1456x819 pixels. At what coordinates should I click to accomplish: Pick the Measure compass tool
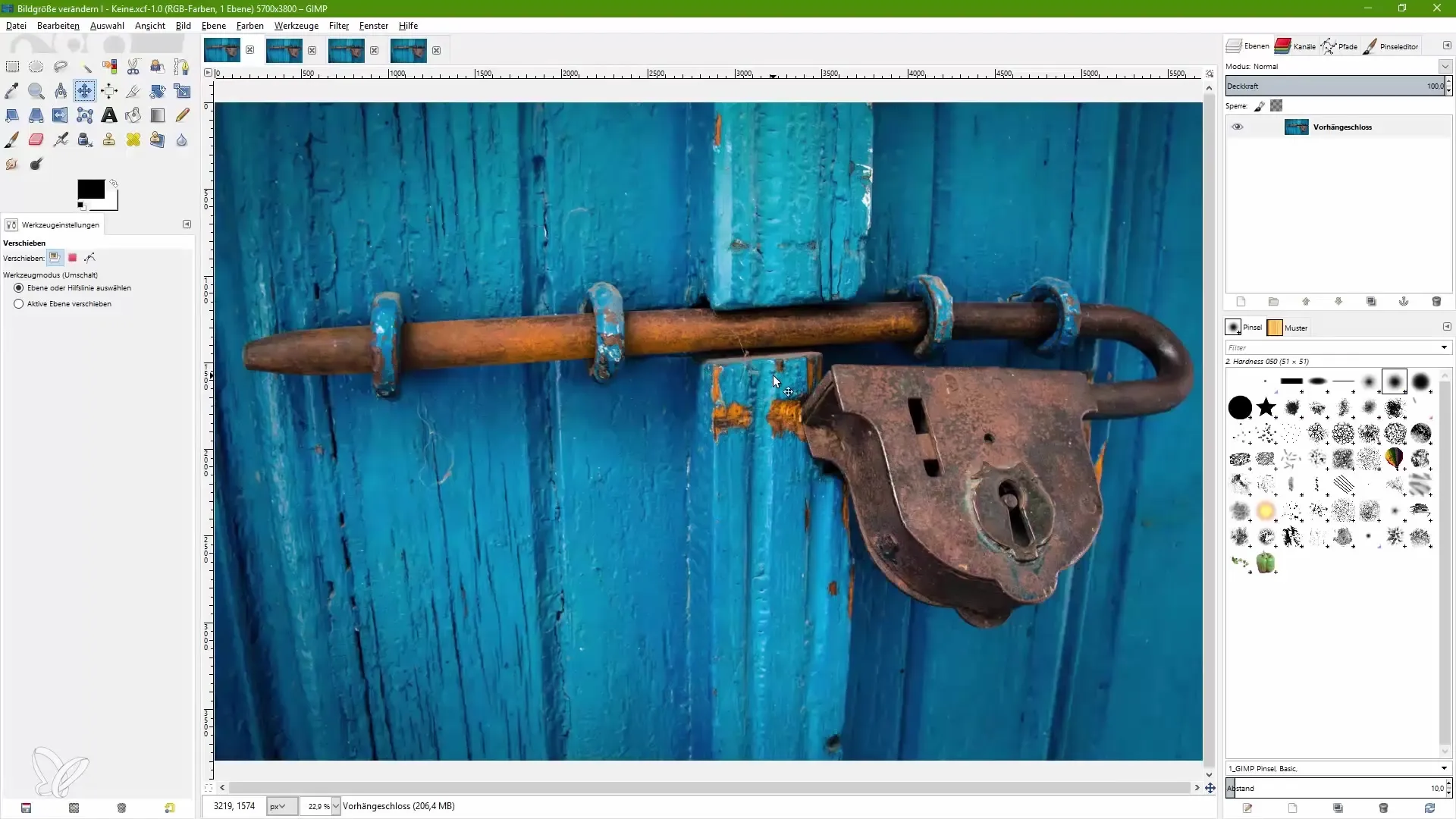click(x=61, y=91)
